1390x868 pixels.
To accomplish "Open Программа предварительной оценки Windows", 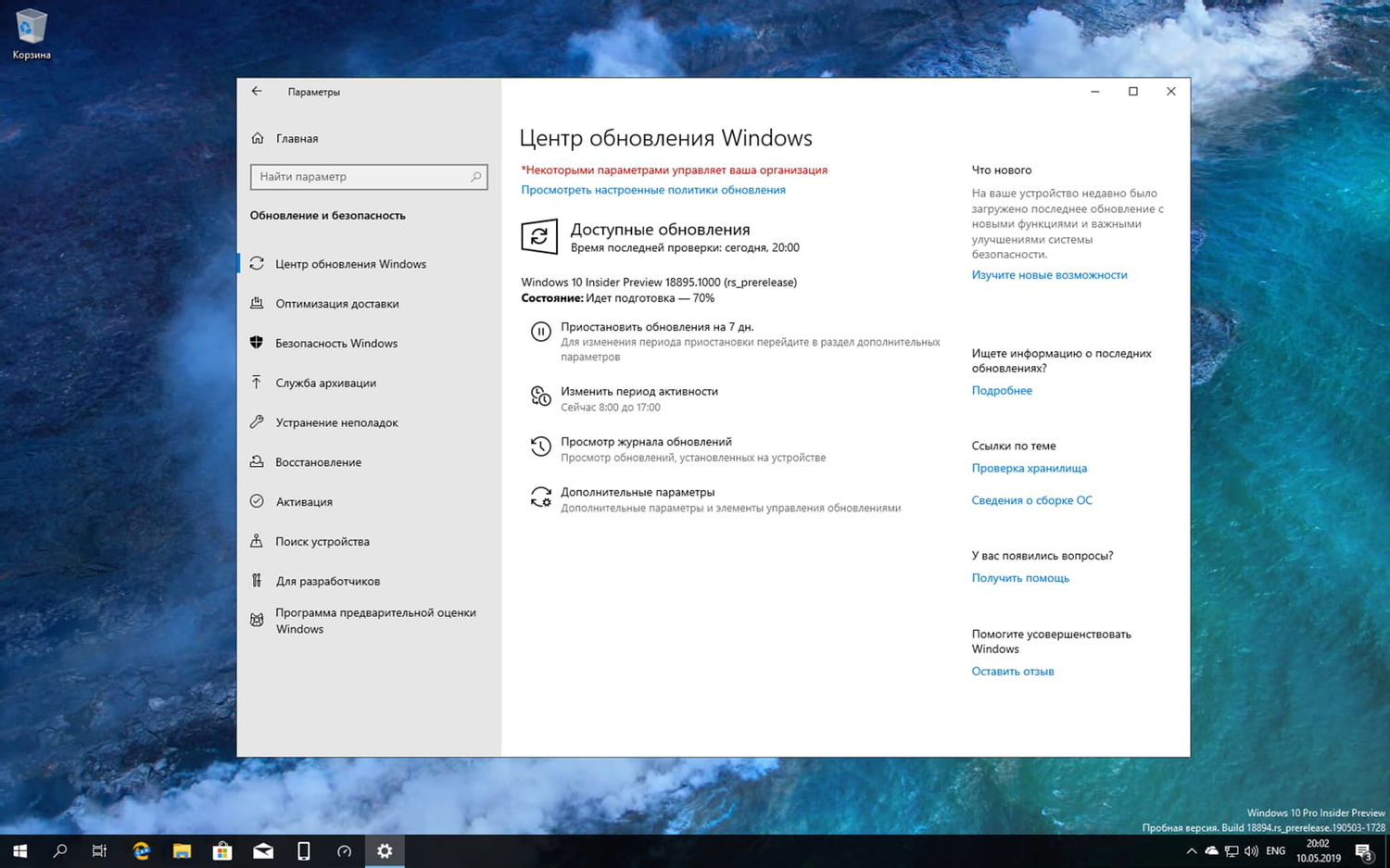I will [375, 621].
